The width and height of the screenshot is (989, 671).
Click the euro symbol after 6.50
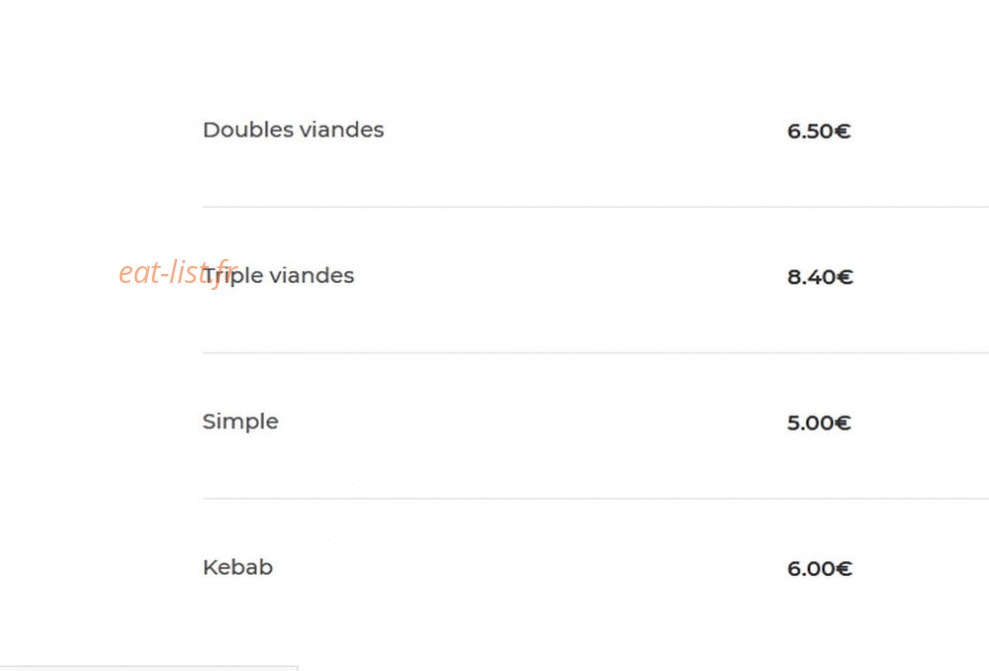click(x=843, y=131)
